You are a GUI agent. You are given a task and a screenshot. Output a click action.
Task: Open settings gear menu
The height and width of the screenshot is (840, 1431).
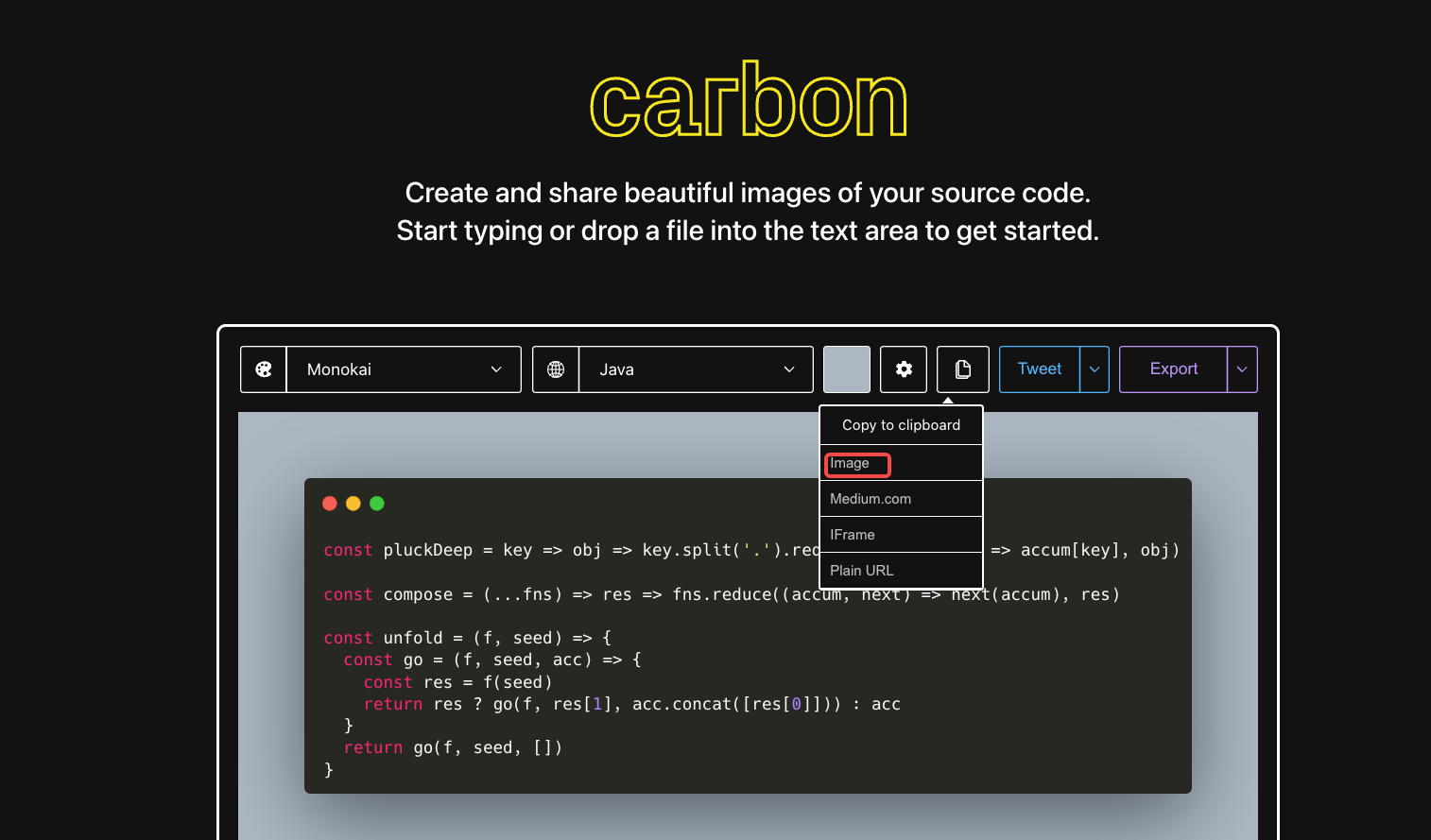pos(904,369)
